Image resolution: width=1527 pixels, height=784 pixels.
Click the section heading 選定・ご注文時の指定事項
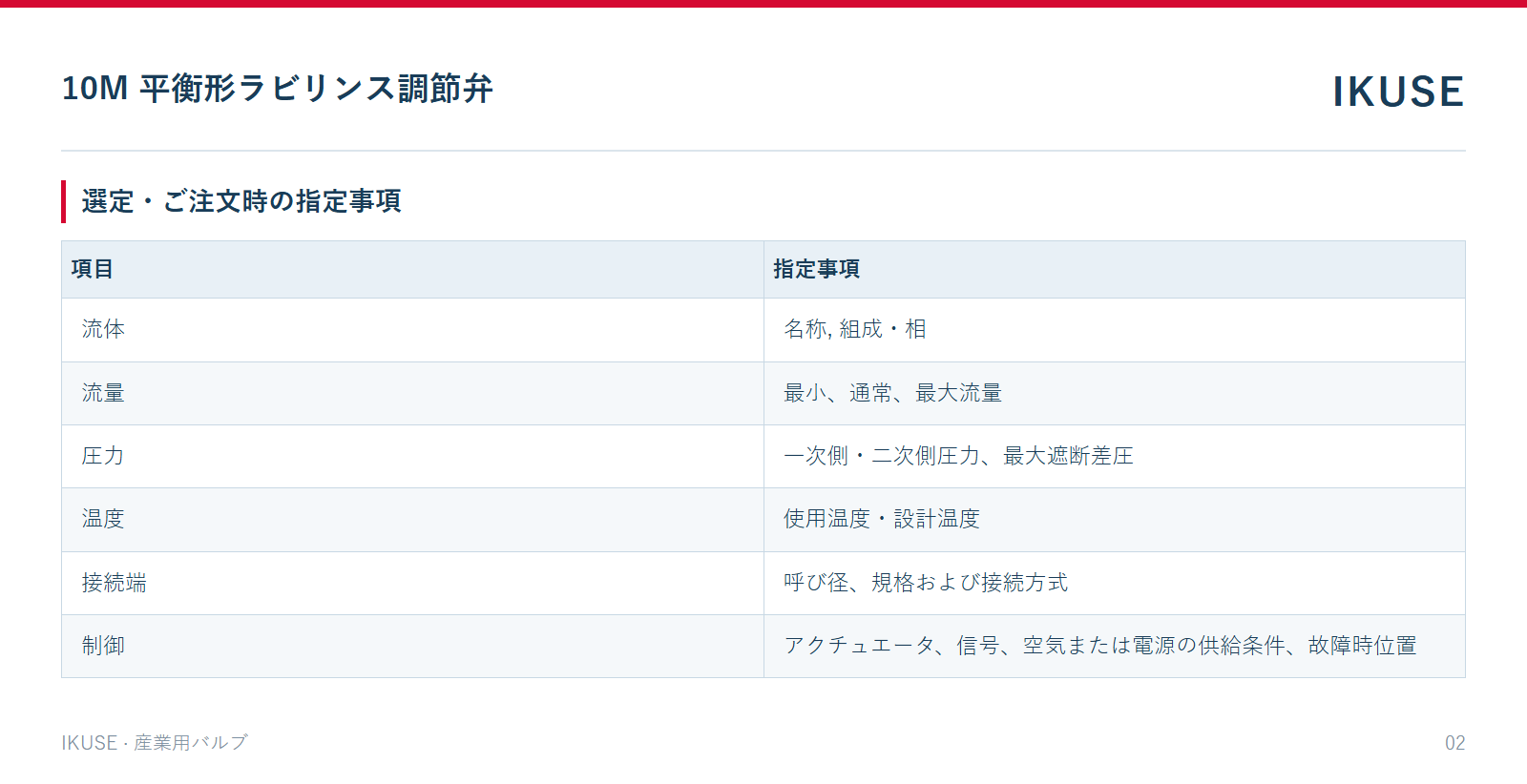(241, 201)
